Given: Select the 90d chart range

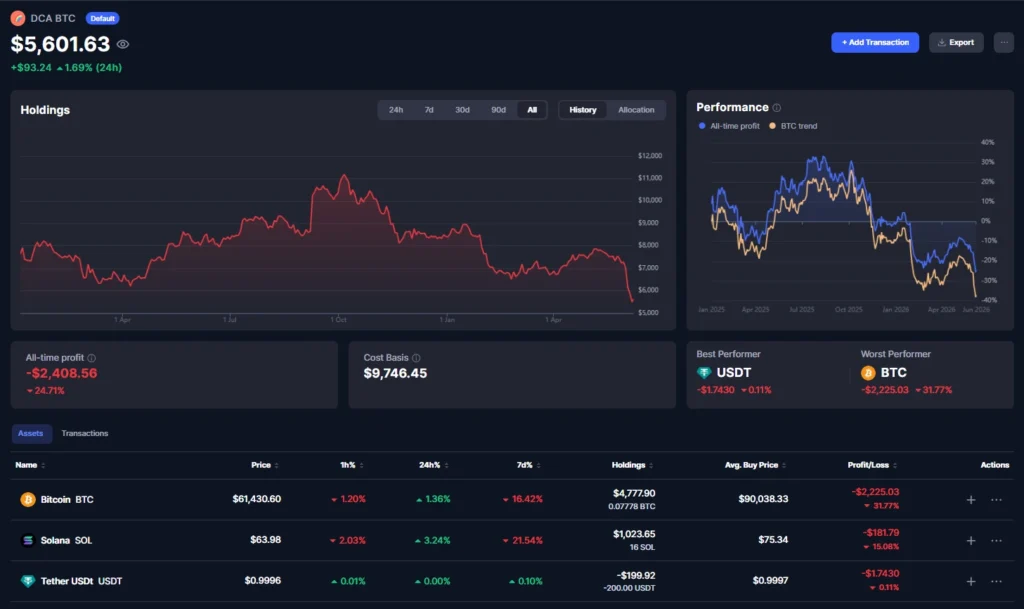Looking at the screenshot, I should (498, 110).
